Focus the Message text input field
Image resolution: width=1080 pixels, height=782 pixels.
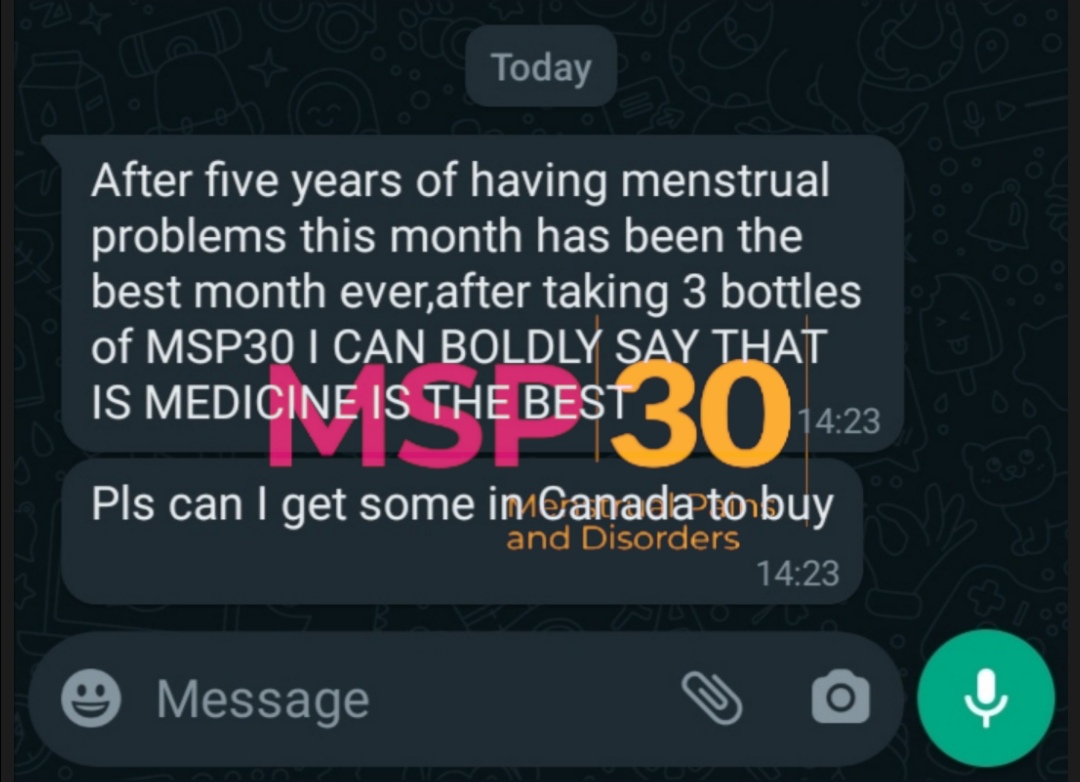pos(413,699)
